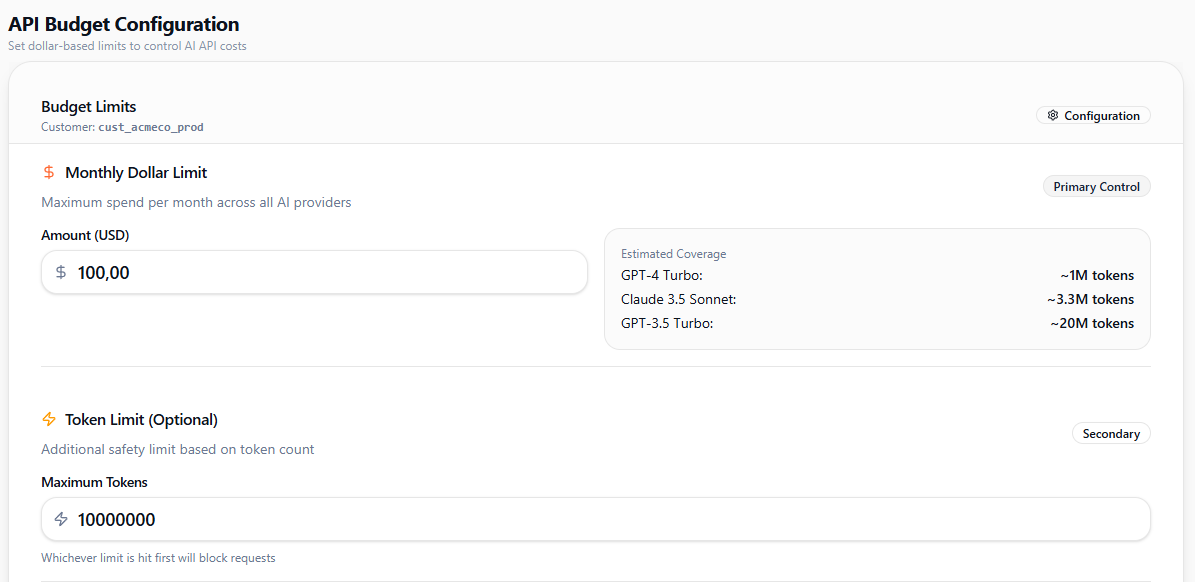Viewport: 1195px width, 582px height.
Task: Click the customer ID cust_acmeco_prod
Action: [x=150, y=128]
